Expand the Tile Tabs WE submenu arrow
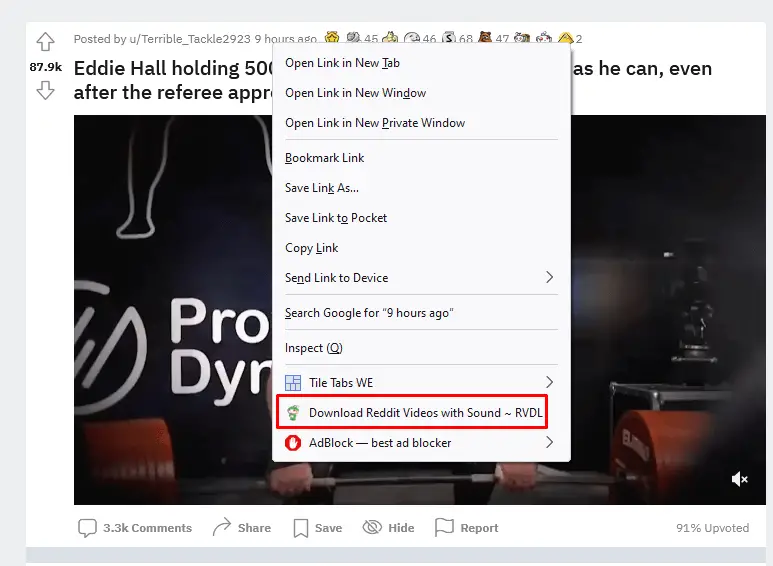The height and width of the screenshot is (566, 773). coord(550,382)
